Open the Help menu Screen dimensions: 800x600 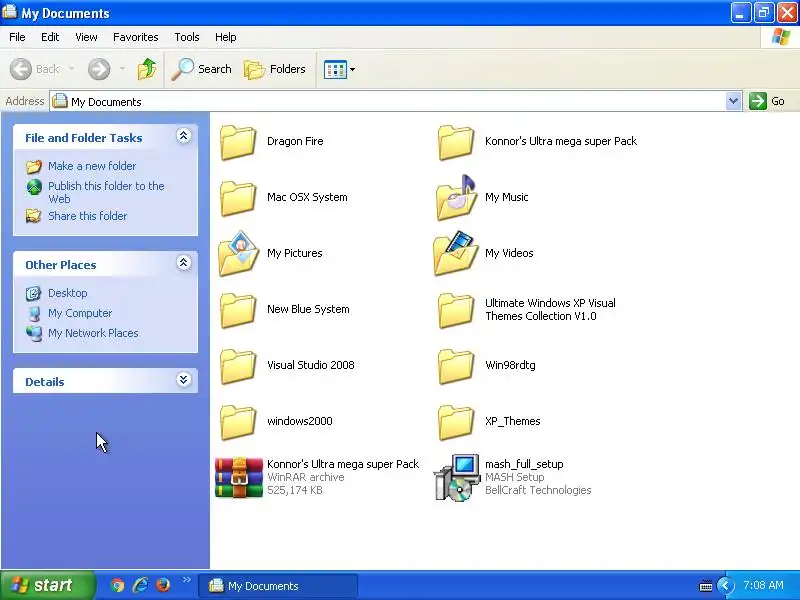pyautogui.click(x=226, y=37)
